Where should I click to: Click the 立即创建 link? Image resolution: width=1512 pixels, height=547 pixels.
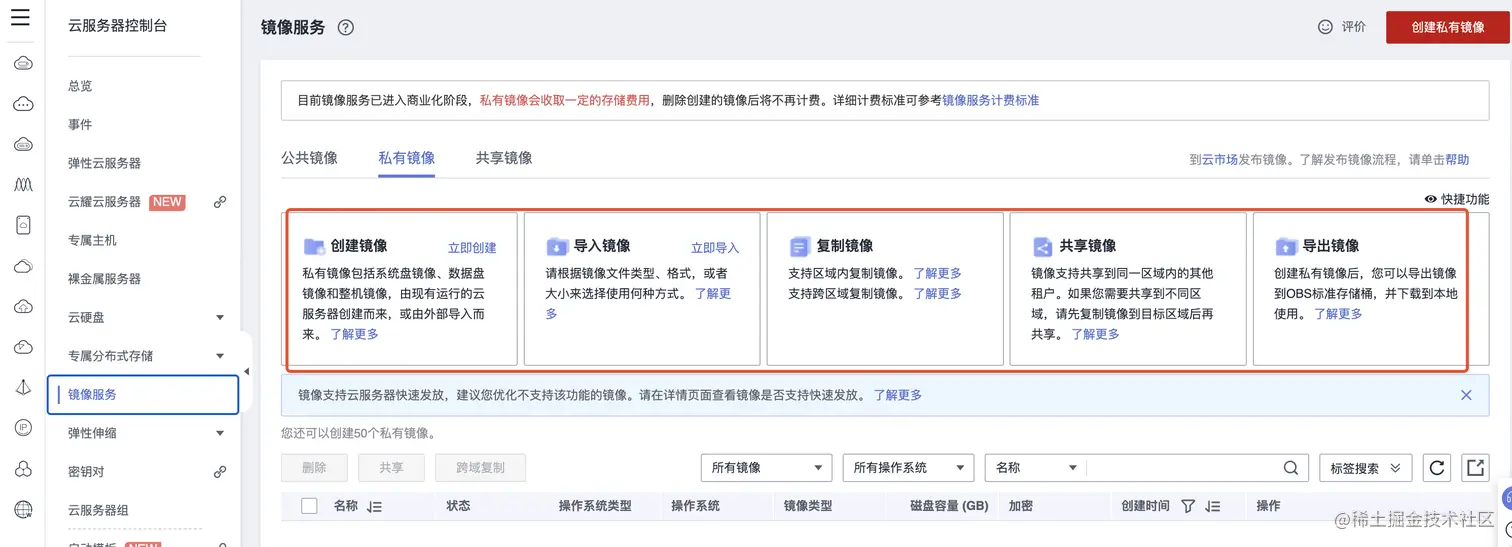coord(472,248)
